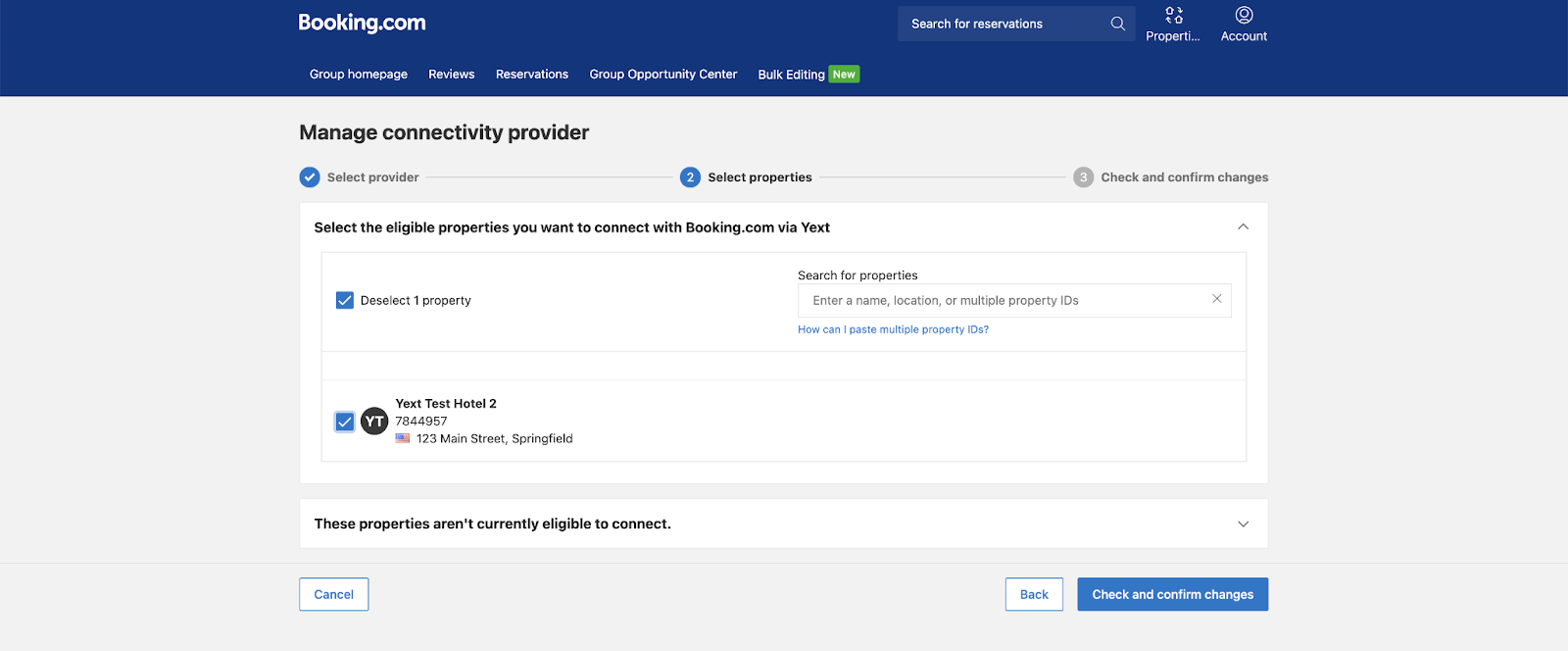The width and height of the screenshot is (1568, 651).
Task: Open the Properties switcher icon
Action: (x=1173, y=16)
